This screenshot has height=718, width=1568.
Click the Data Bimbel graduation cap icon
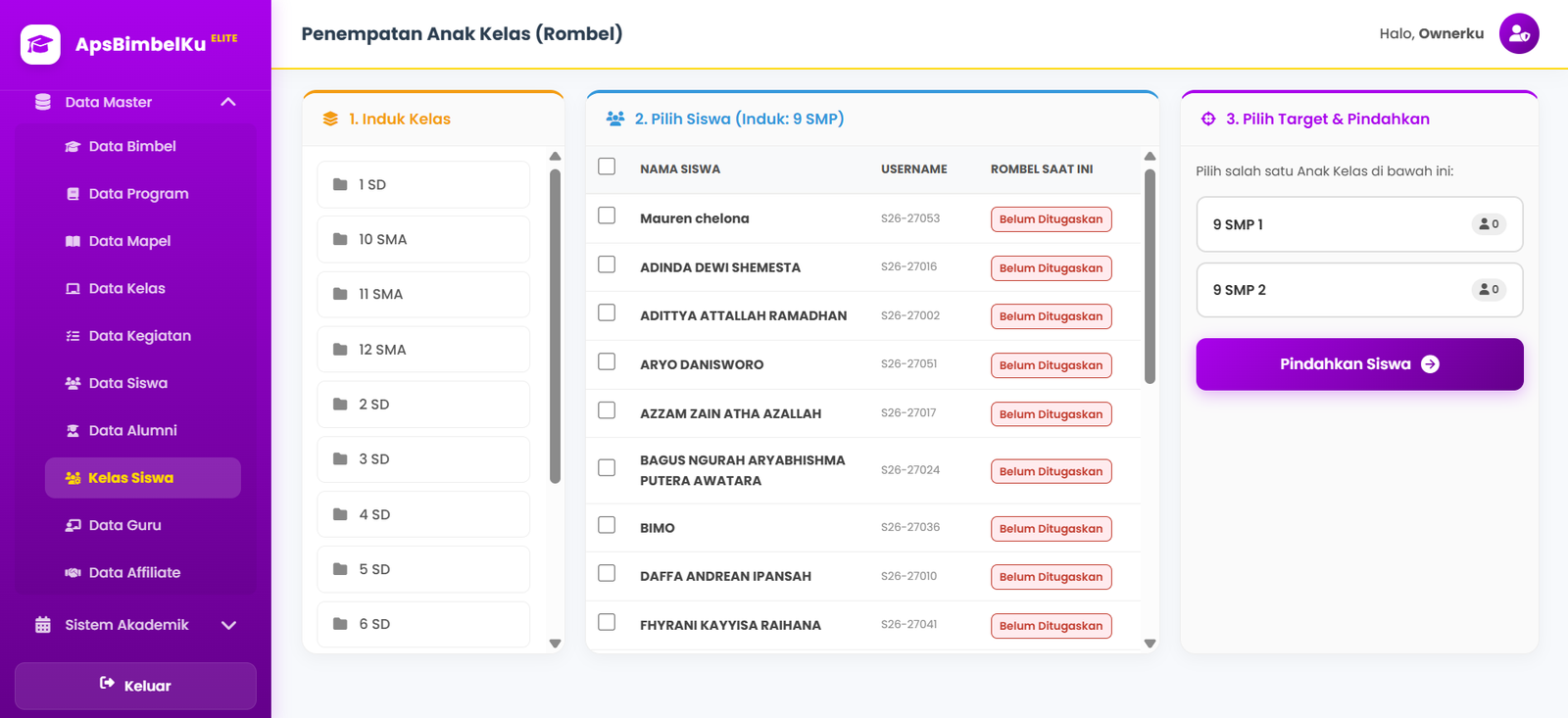(73, 147)
